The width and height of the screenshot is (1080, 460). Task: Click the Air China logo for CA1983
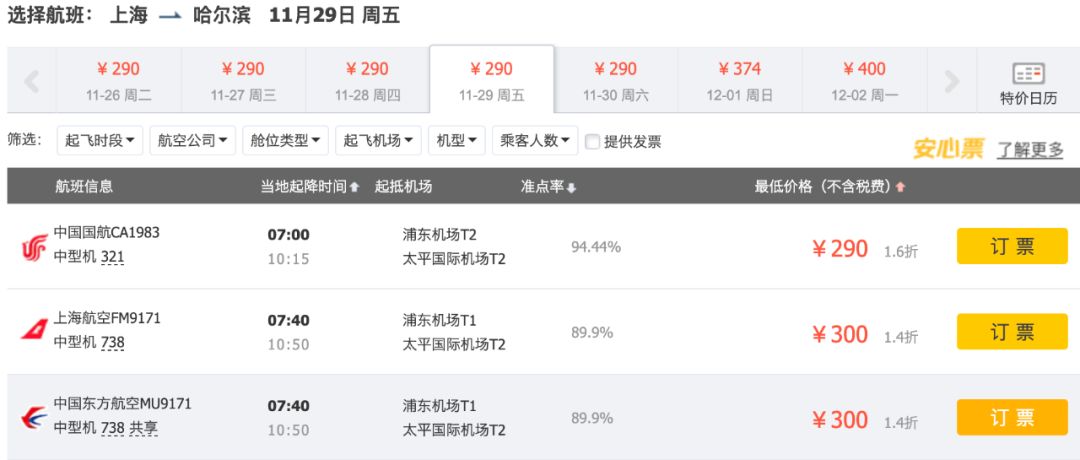(34, 247)
